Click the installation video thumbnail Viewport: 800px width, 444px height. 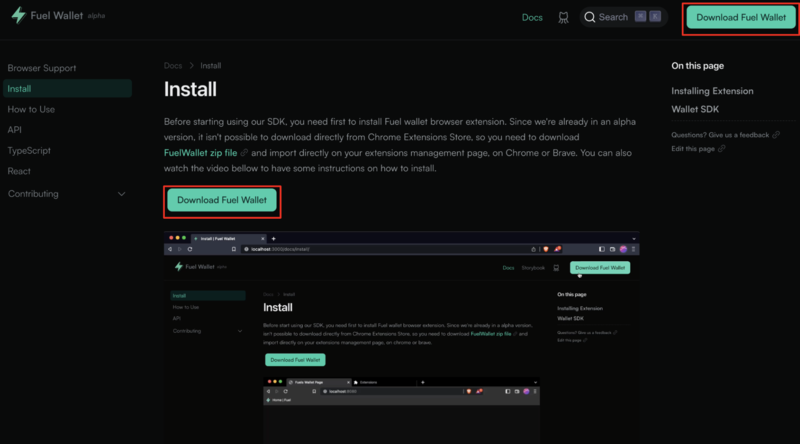point(402,337)
